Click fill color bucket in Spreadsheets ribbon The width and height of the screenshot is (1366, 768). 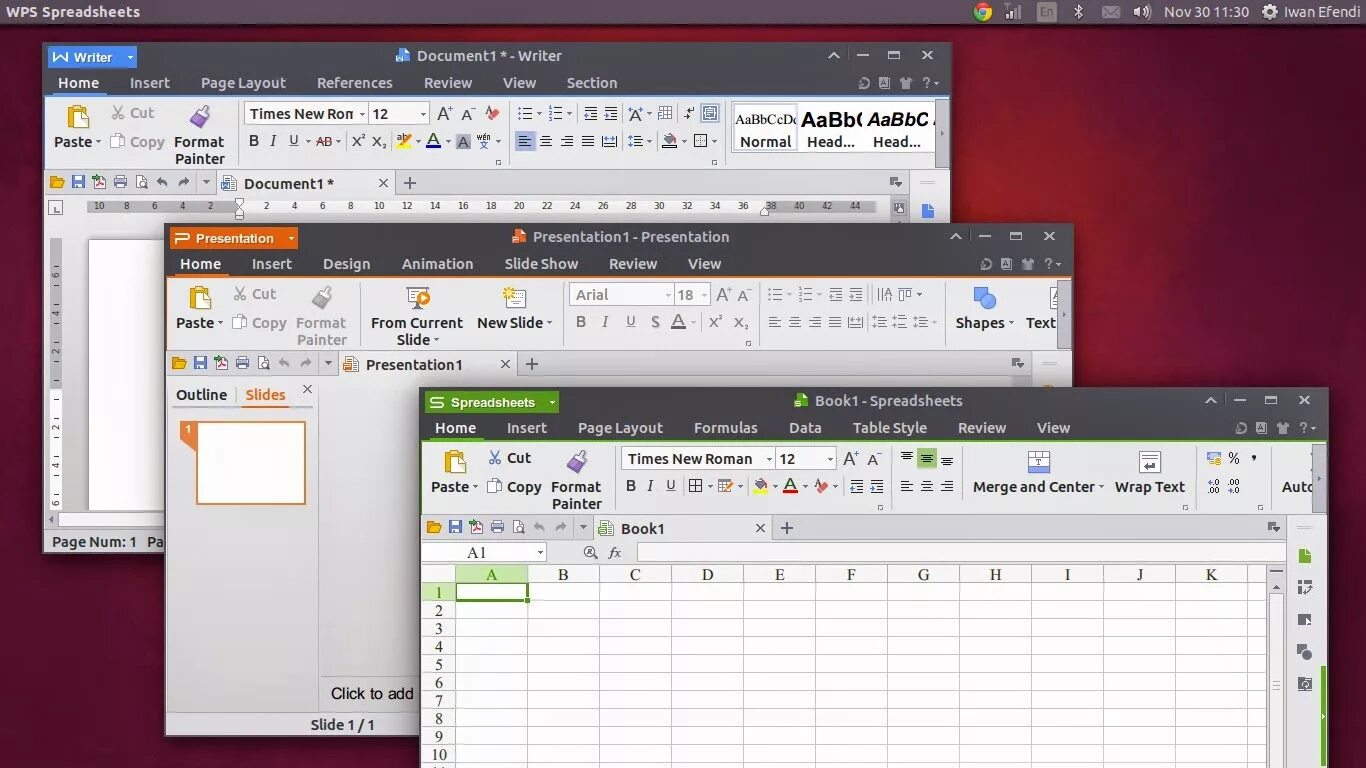tap(760, 486)
